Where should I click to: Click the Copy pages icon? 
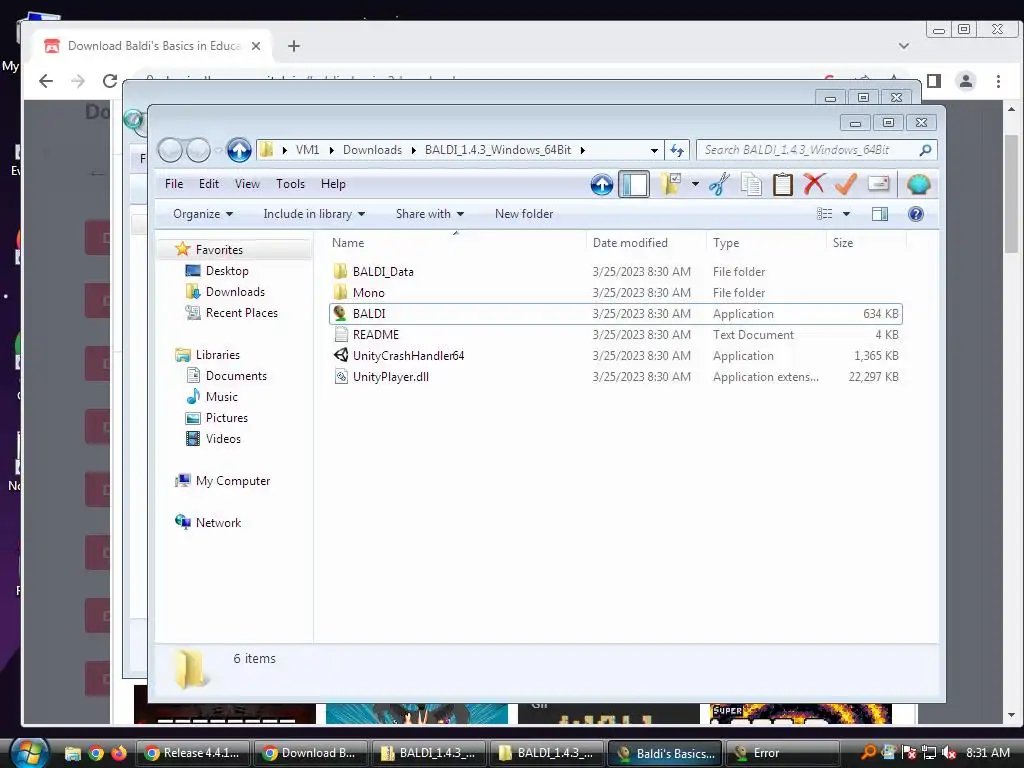pyautogui.click(x=750, y=185)
